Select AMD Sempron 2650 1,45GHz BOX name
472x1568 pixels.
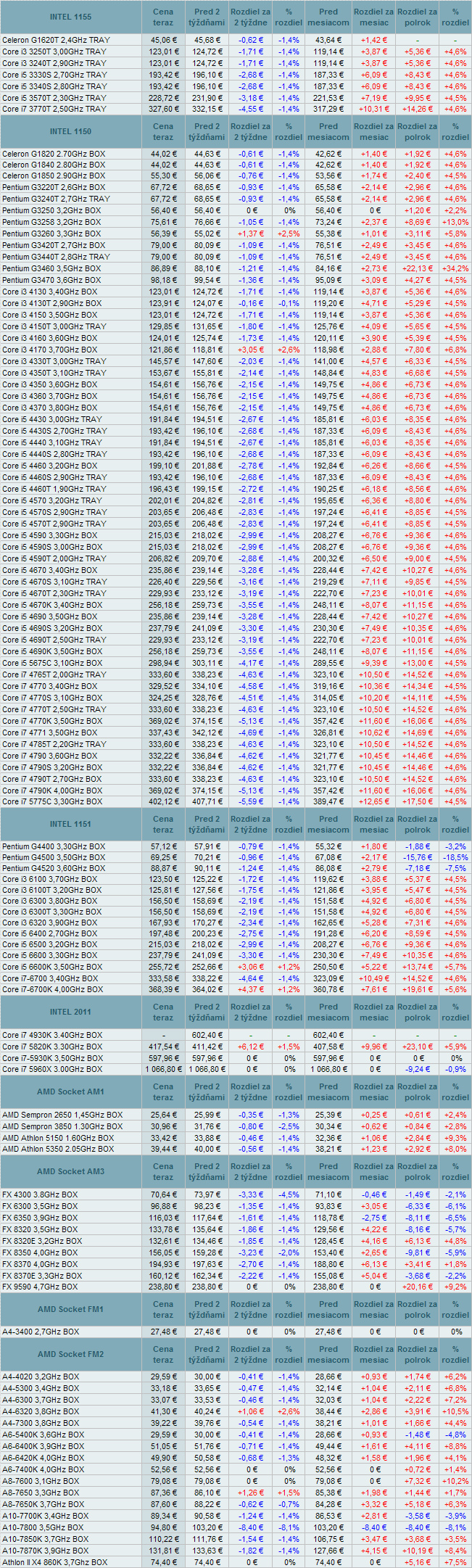62,1115
